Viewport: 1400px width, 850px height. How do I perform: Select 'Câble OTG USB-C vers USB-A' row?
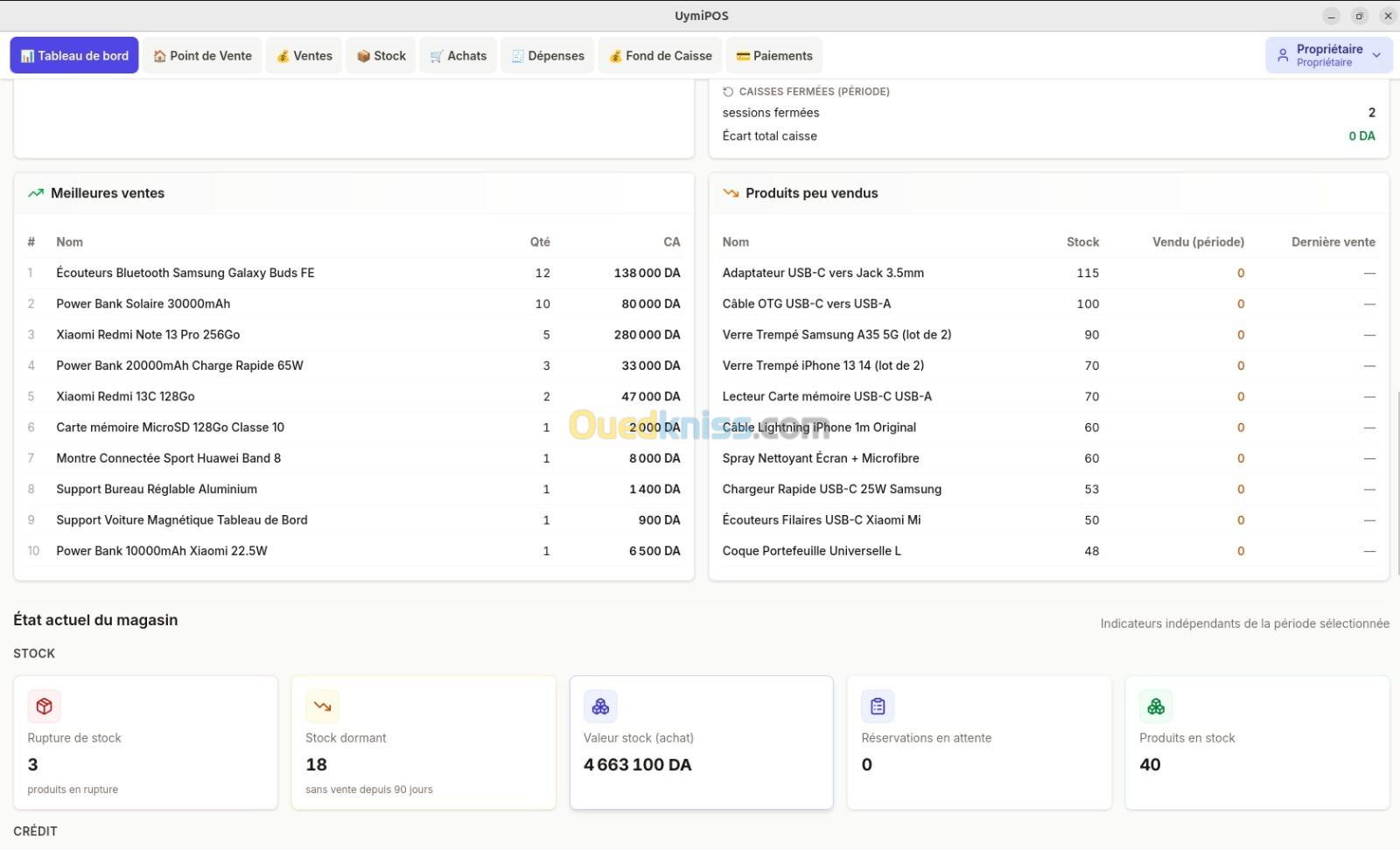pyautogui.click(x=1048, y=303)
